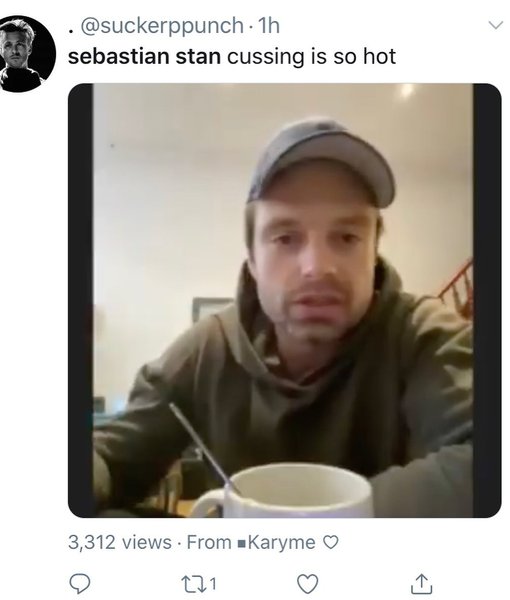The height and width of the screenshot is (600, 510).
Task: Click the video's black left border bar
Action: point(81,300)
